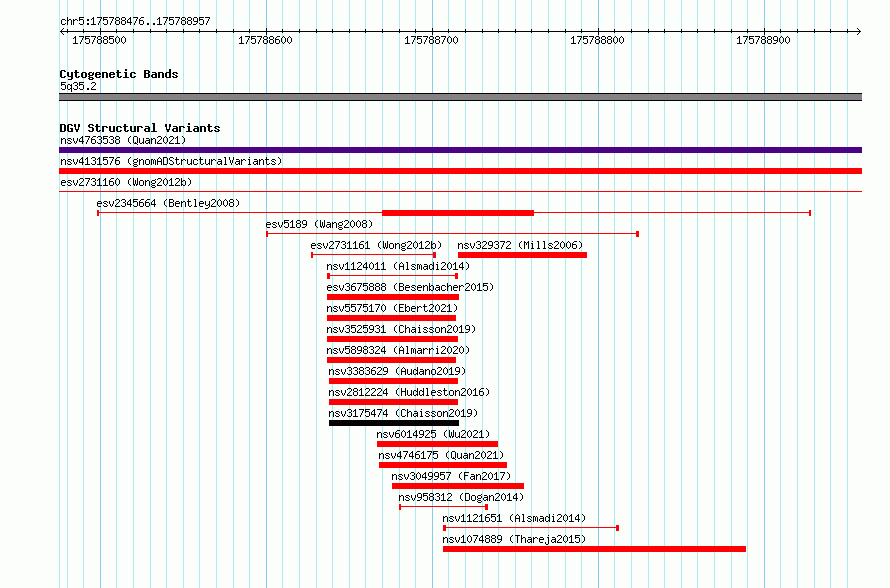Click the nsv3049957 (Fan2017) label
Screen dimensions: 890x588
pos(451,476)
